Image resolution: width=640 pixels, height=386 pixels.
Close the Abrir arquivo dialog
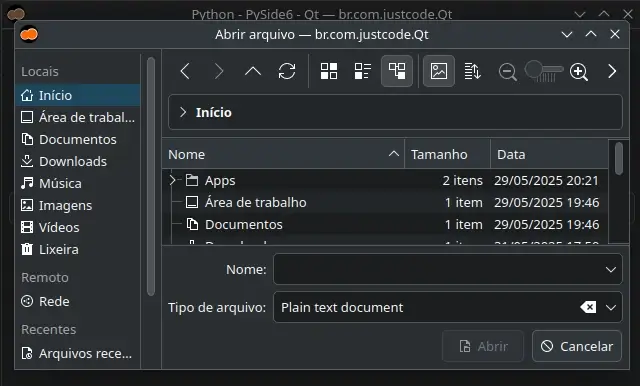(x=615, y=34)
